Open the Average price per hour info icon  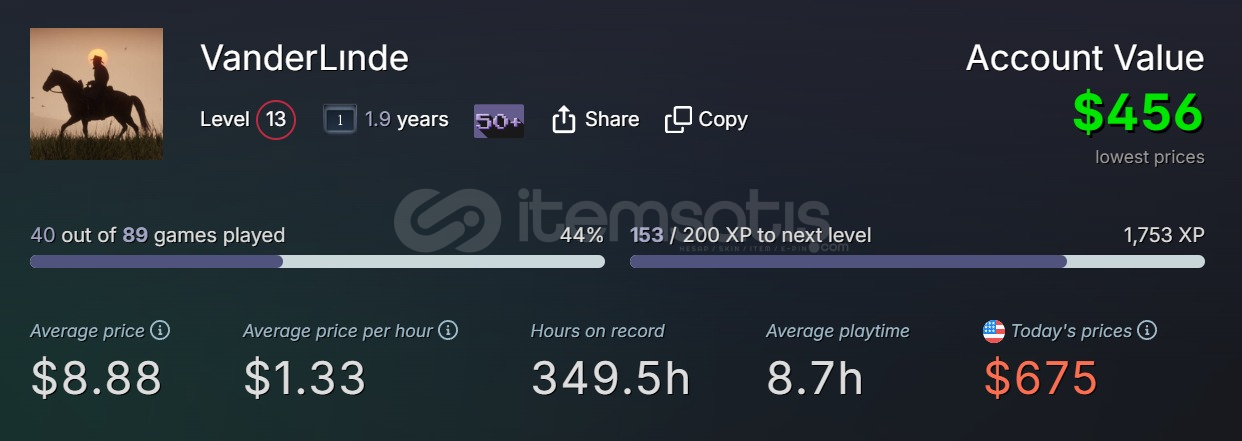(x=448, y=330)
